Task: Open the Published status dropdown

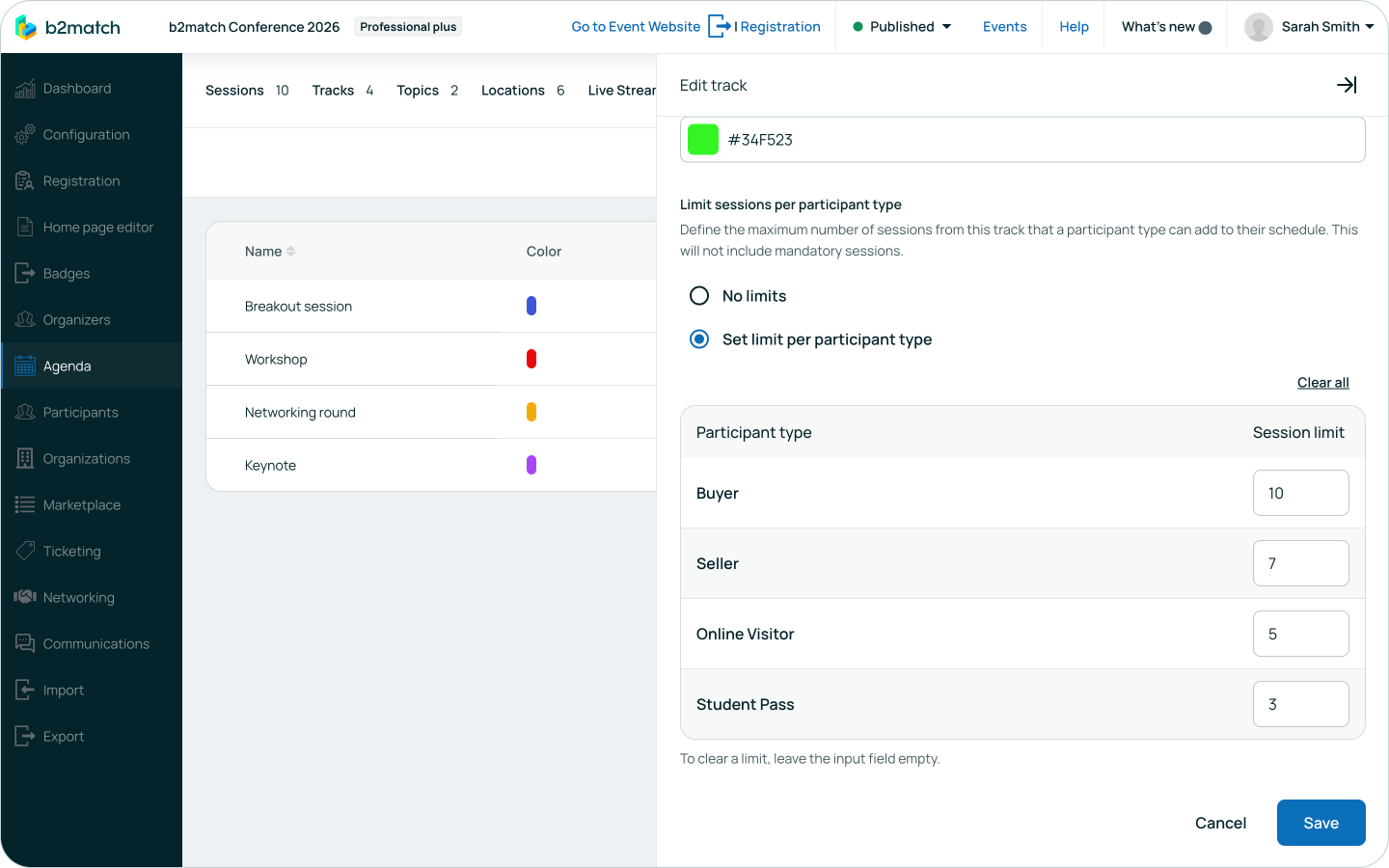Action: [903, 27]
